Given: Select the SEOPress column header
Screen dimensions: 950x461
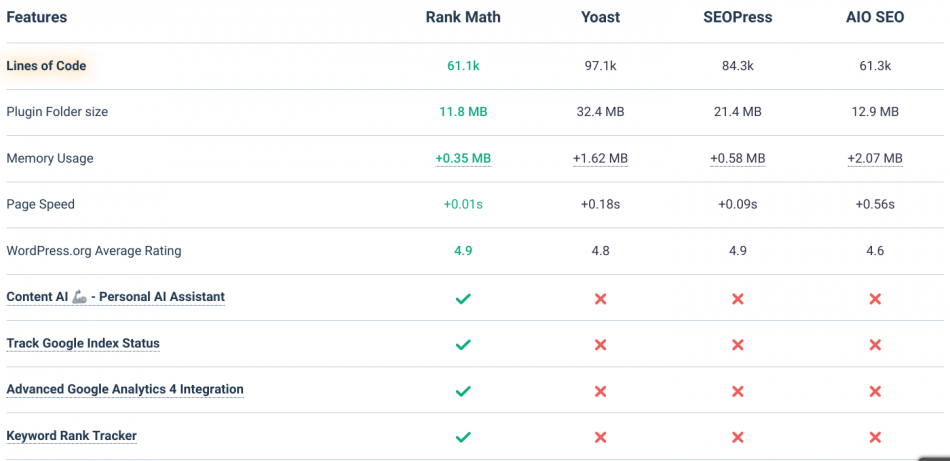Looking at the screenshot, I should [x=737, y=17].
